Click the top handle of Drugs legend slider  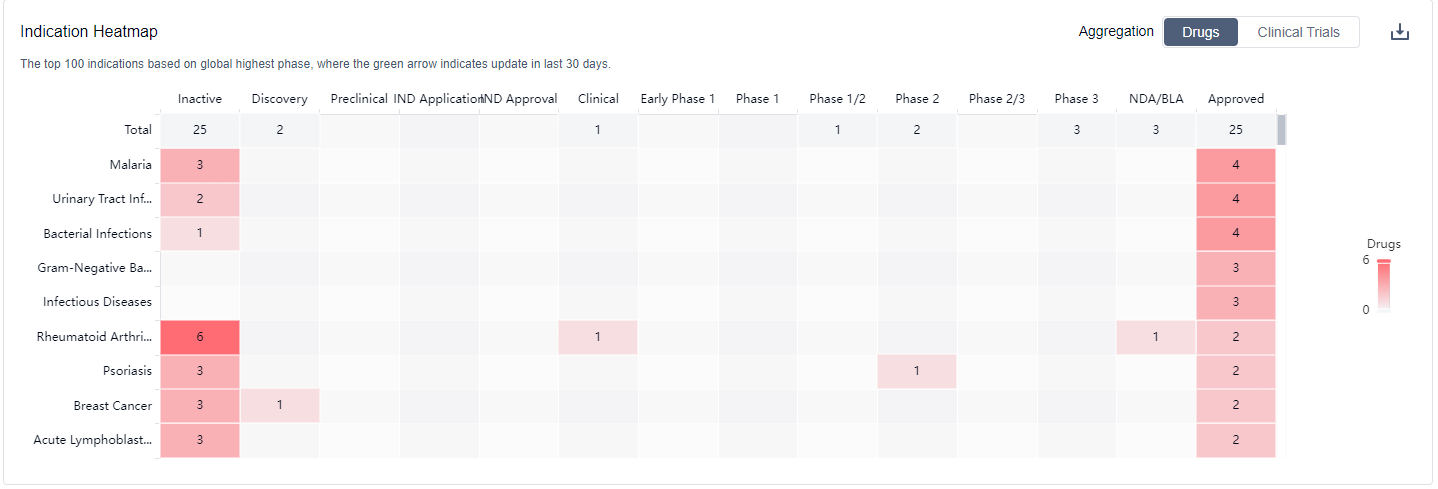click(1383, 261)
